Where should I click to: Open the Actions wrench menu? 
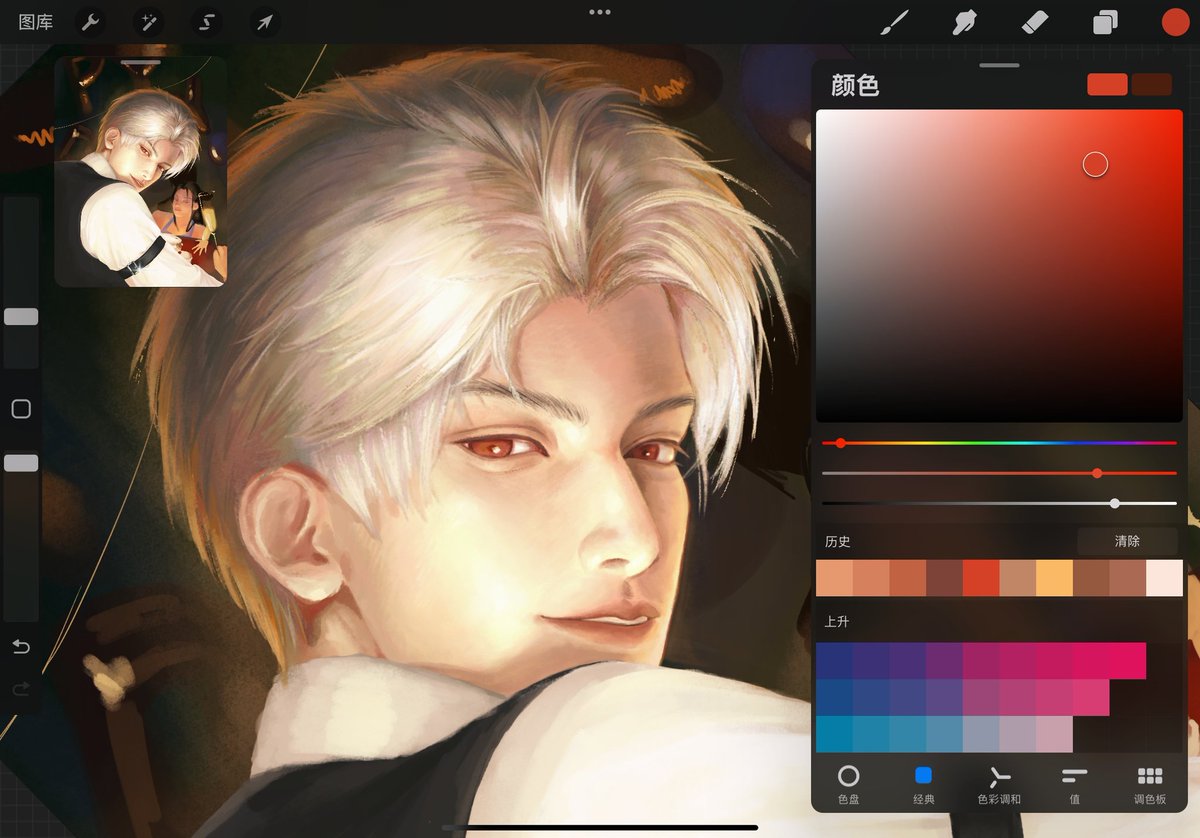pyautogui.click(x=89, y=21)
